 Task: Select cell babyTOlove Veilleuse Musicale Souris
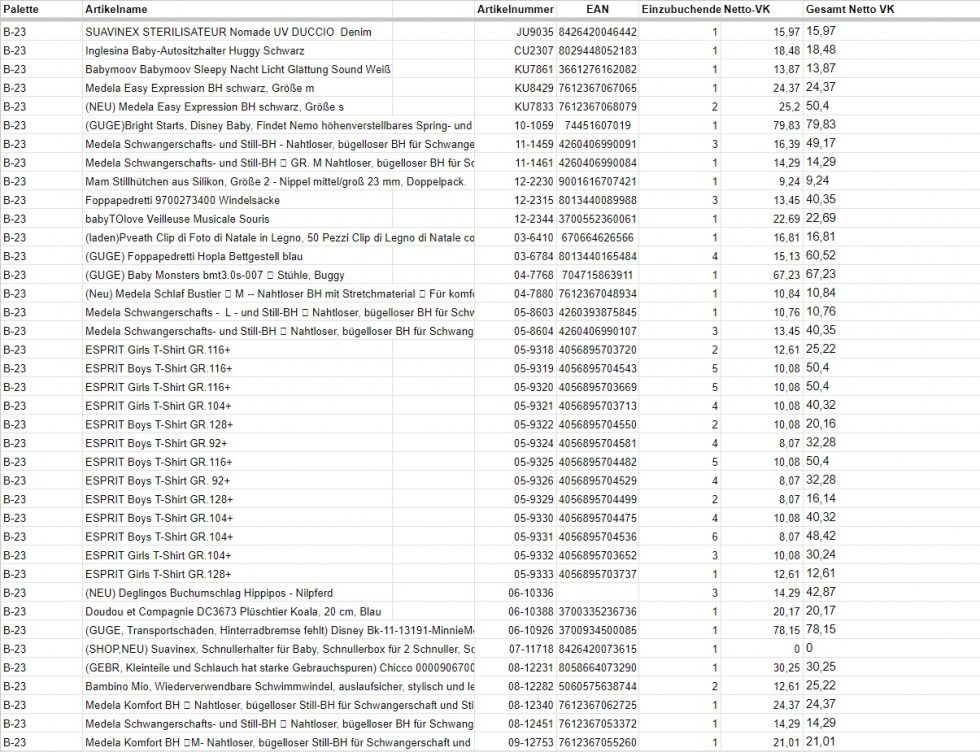178,219
